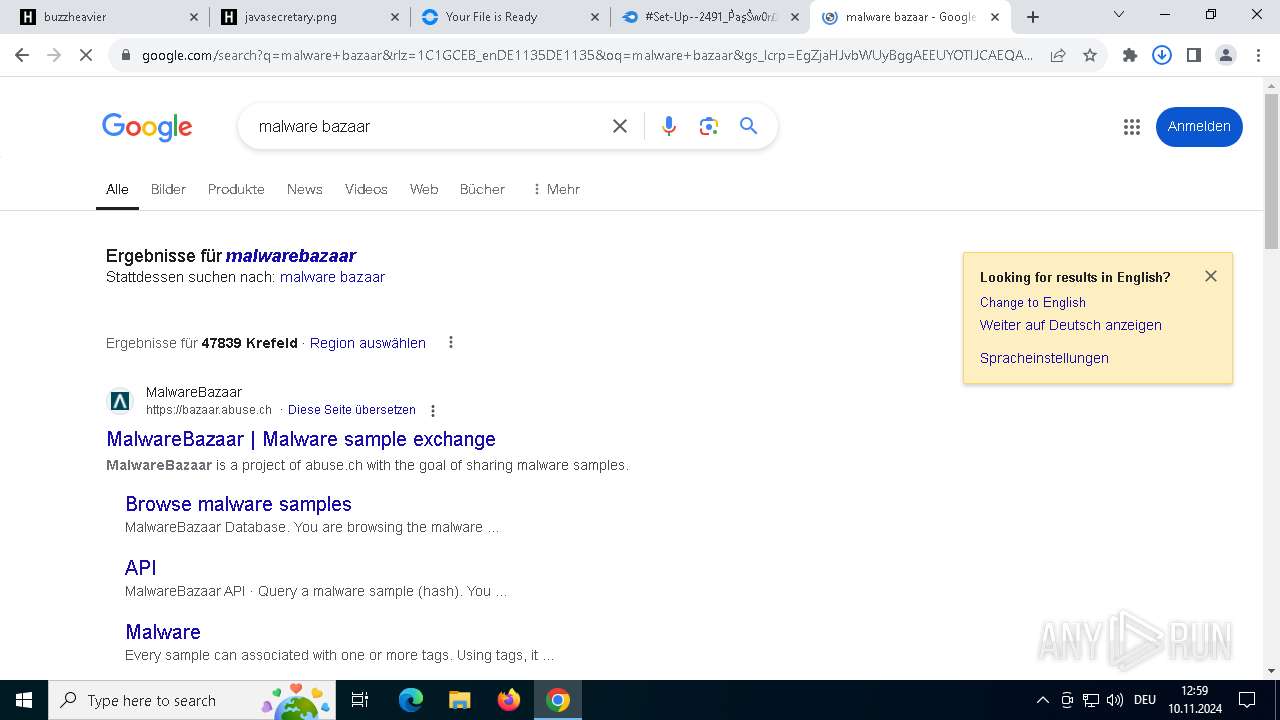This screenshot has width=1280, height=720.
Task: Open File Explorer from the taskbar
Action: point(459,700)
